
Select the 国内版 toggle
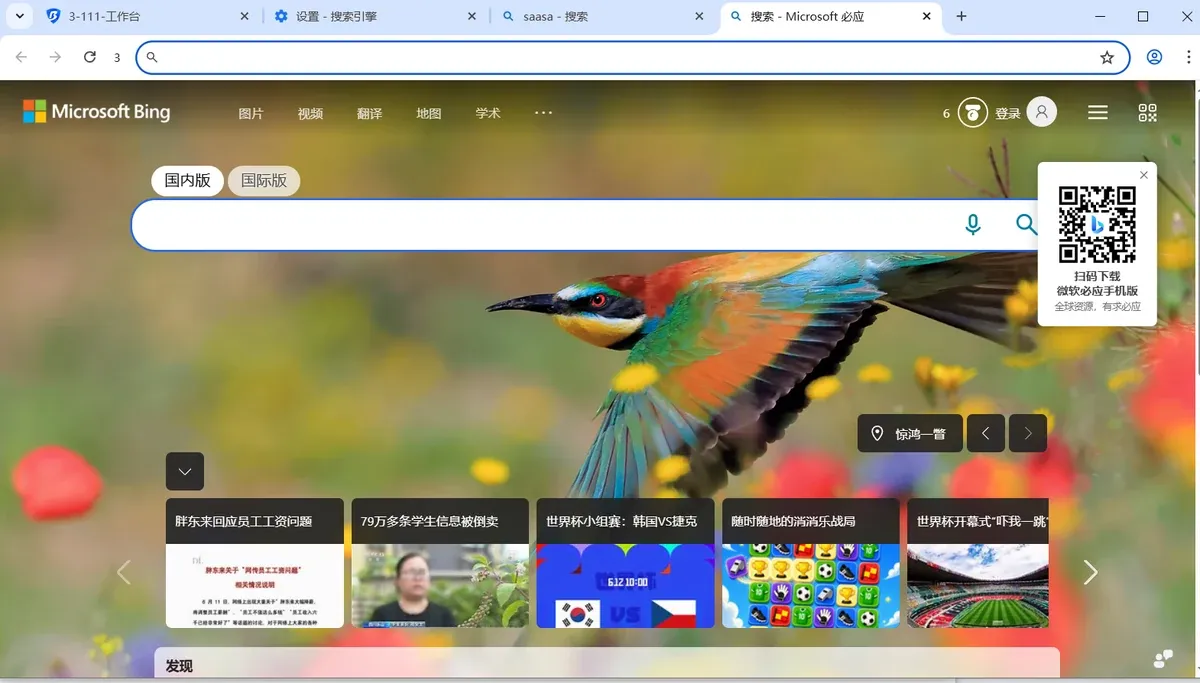(x=188, y=181)
